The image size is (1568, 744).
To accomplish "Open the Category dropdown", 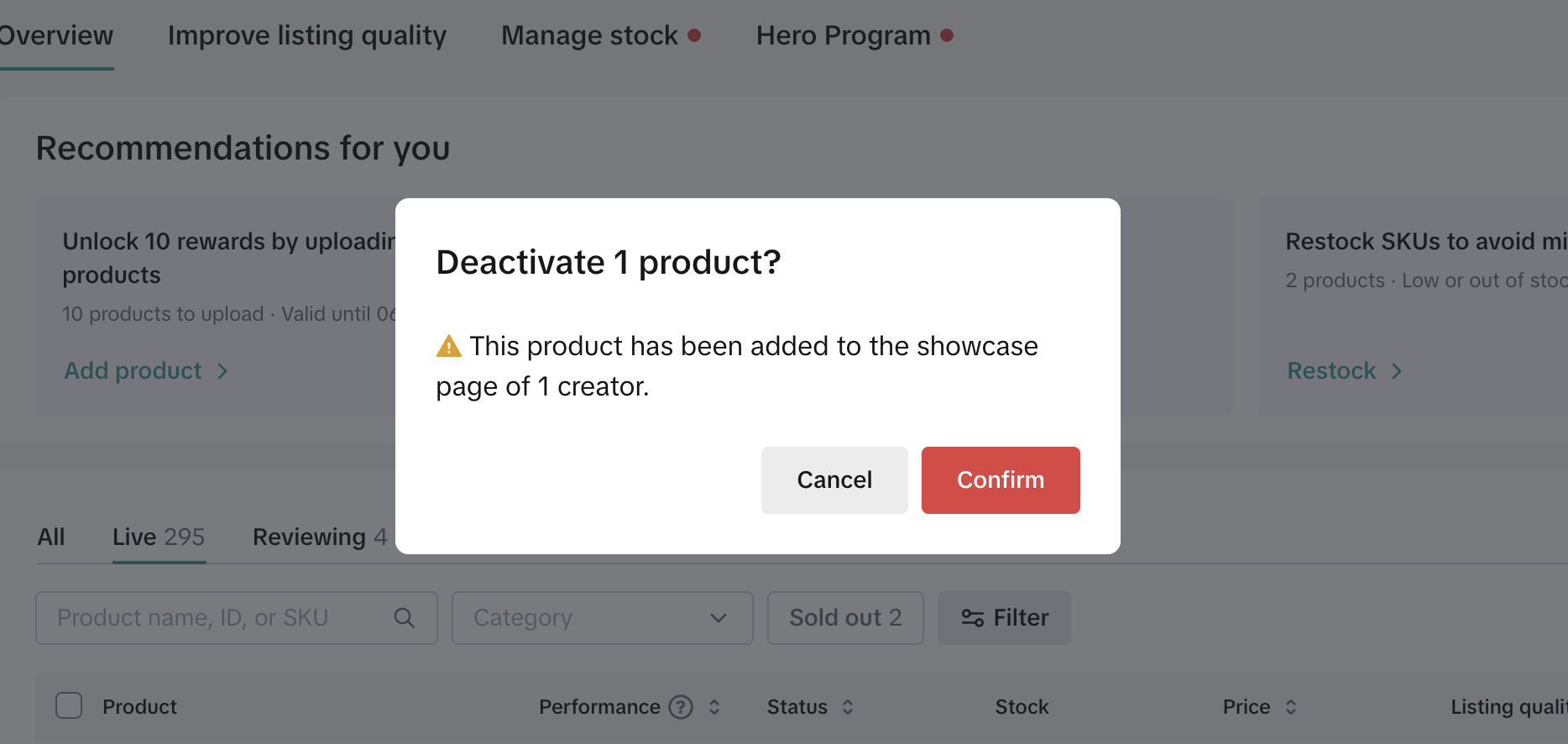I will click(x=602, y=618).
